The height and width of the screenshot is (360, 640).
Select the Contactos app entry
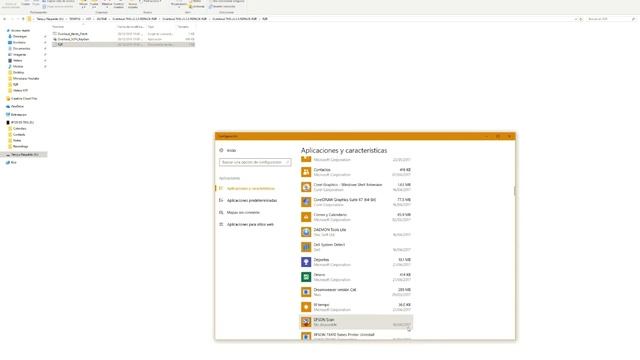click(x=356, y=172)
